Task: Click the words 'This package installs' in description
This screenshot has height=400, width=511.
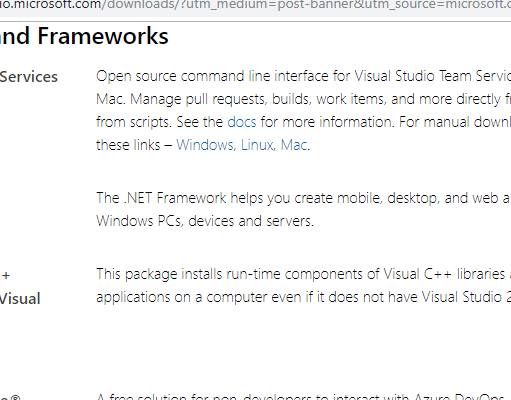Action: click(159, 274)
